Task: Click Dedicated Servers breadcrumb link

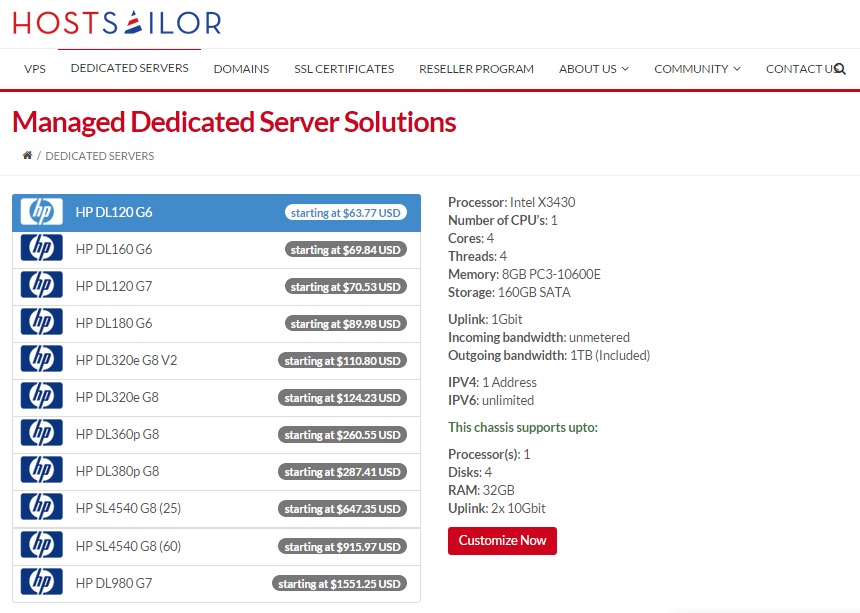Action: coord(100,156)
